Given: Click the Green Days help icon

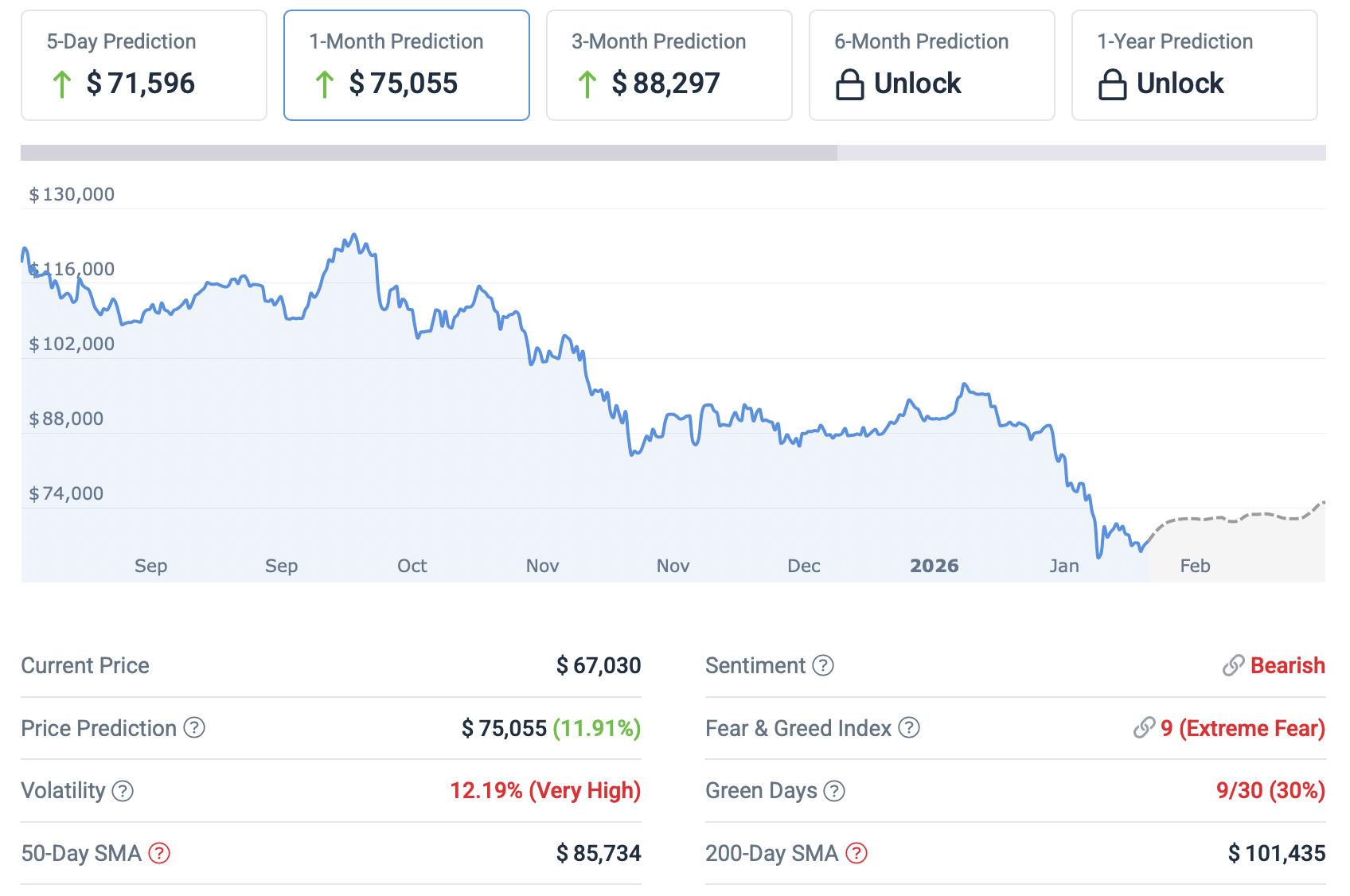Looking at the screenshot, I should coord(834,791).
